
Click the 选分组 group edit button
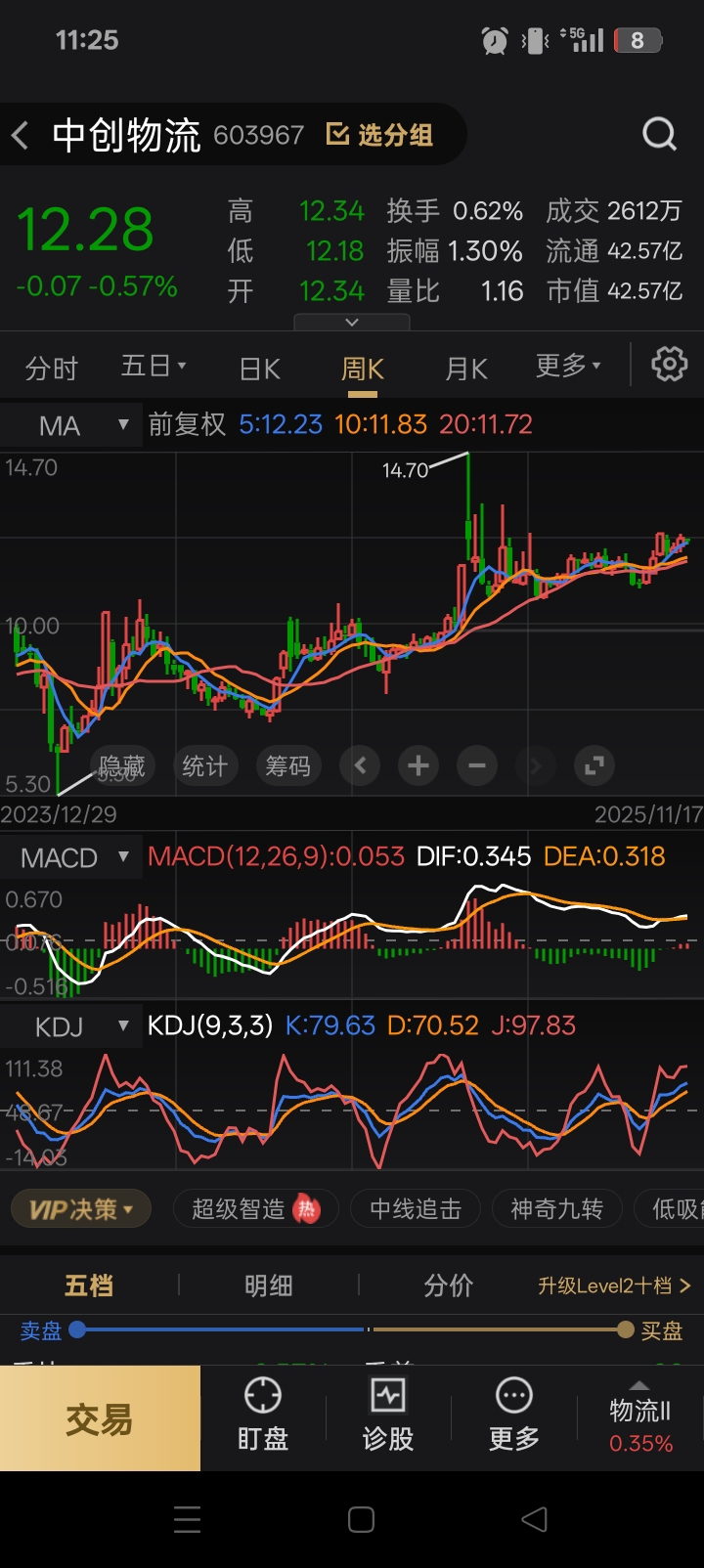(x=379, y=135)
